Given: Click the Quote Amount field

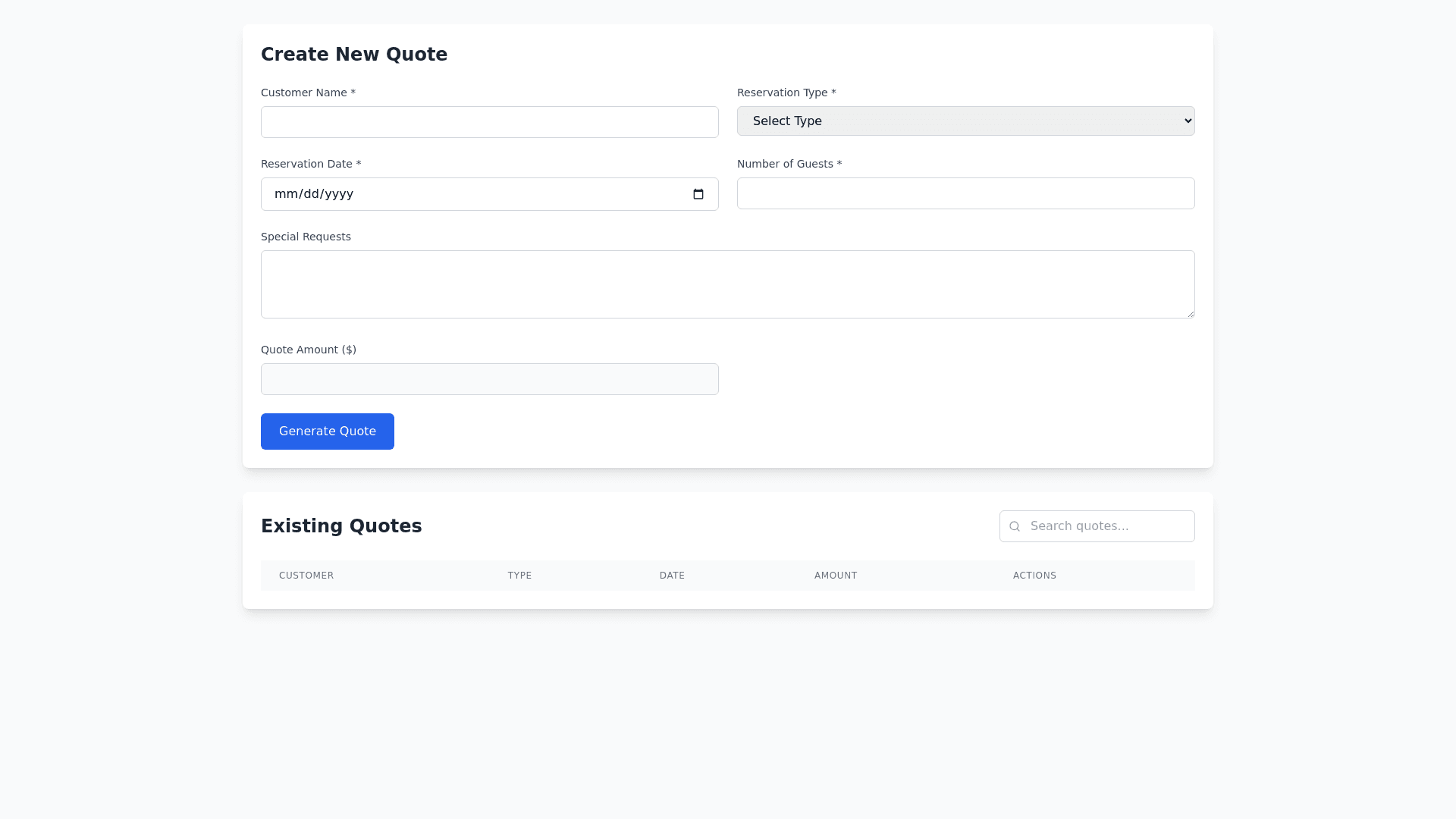Looking at the screenshot, I should pyautogui.click(x=489, y=379).
